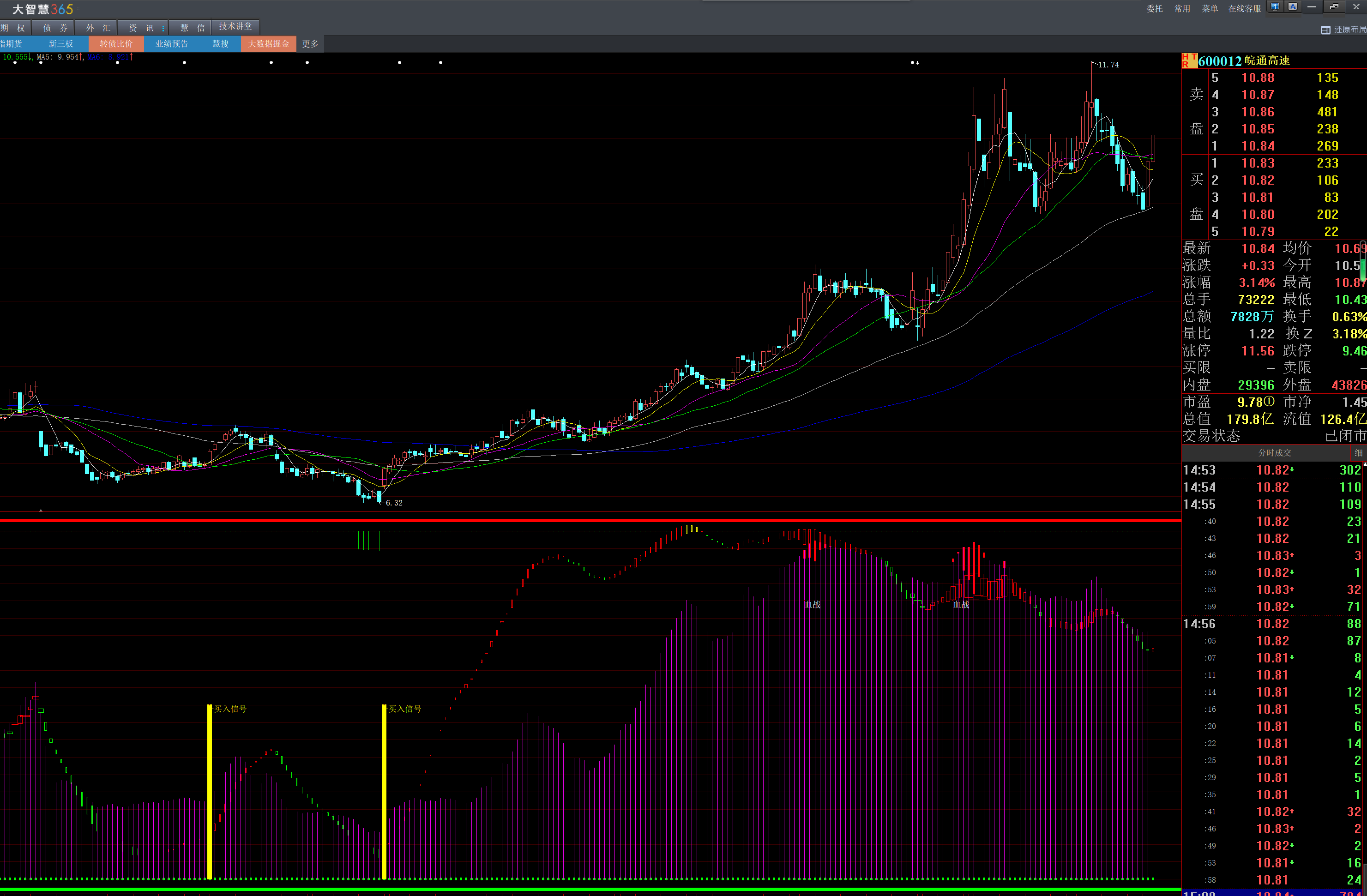Select the 大数据掘金 sub-tab
Image resolution: width=1367 pixels, height=896 pixels.
269,44
